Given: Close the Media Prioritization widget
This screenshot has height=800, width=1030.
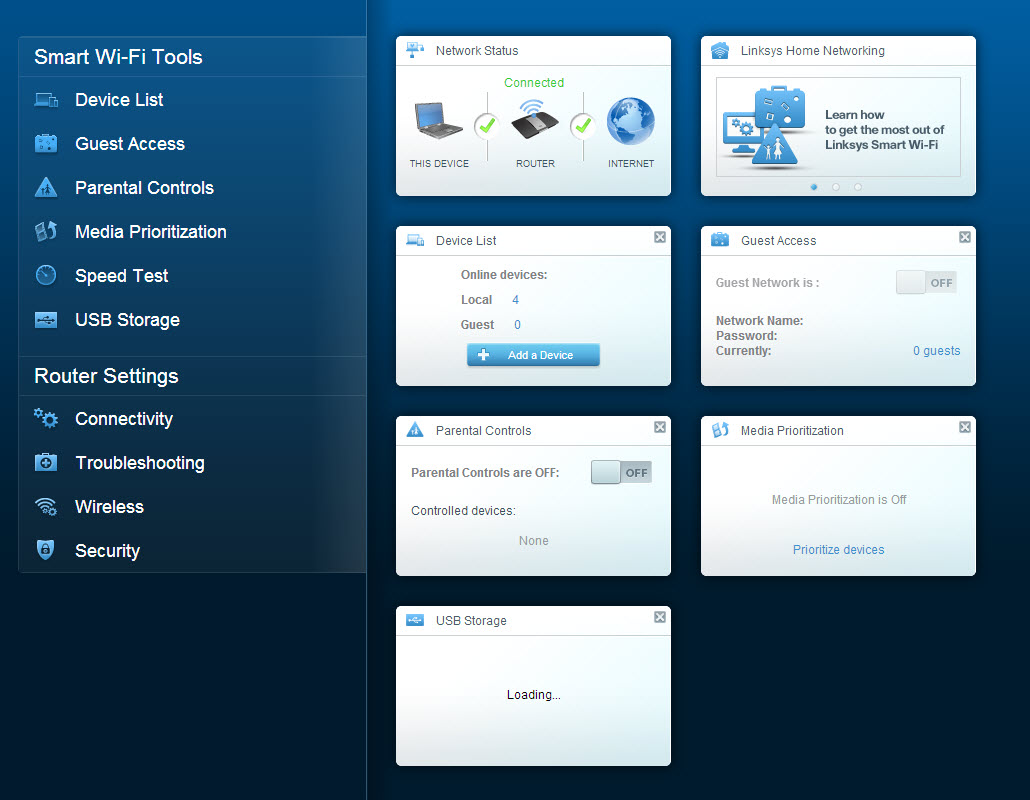Looking at the screenshot, I should click(965, 427).
